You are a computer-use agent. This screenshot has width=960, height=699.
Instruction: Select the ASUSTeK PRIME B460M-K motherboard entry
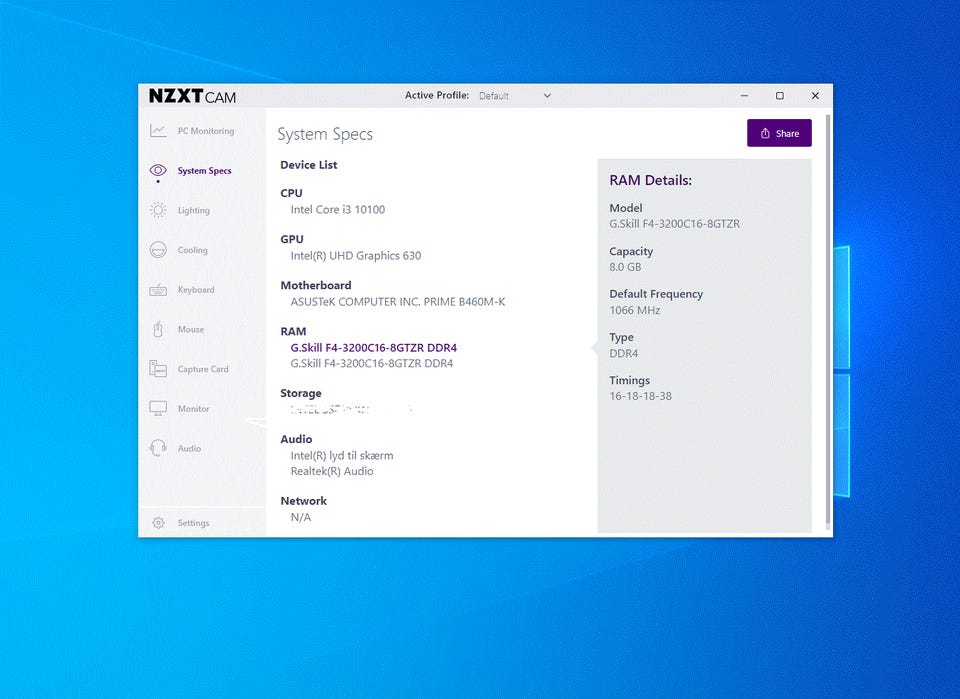(398, 302)
